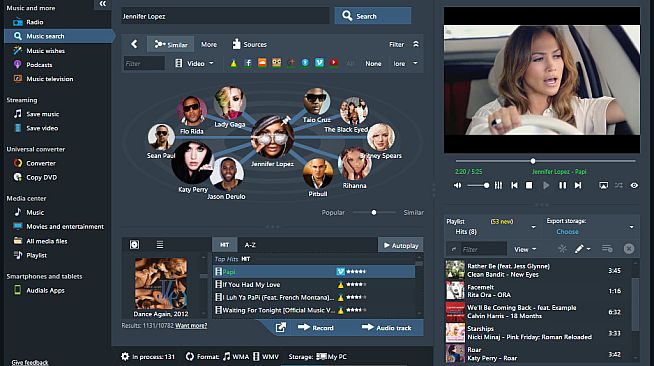Adjust the volume slider
The image size is (654, 366).
point(478,186)
